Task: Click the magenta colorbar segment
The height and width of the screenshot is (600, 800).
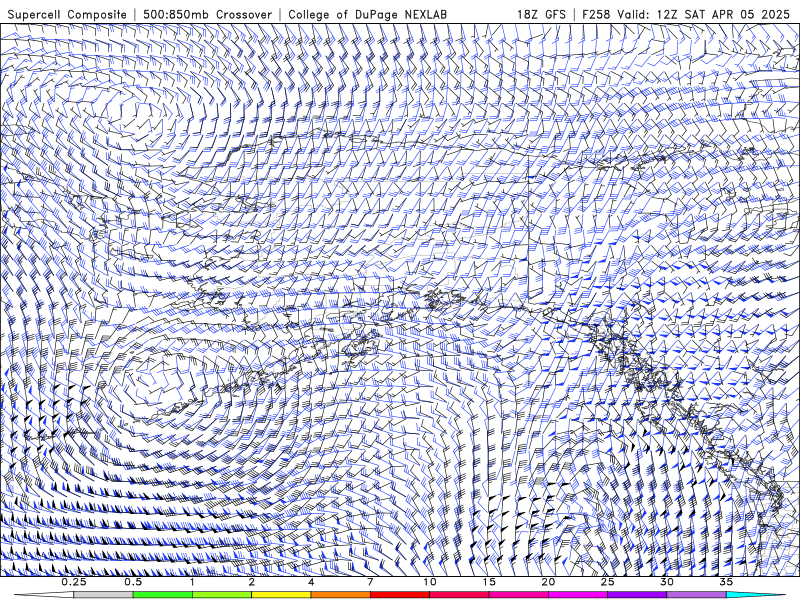Action: click(578, 595)
